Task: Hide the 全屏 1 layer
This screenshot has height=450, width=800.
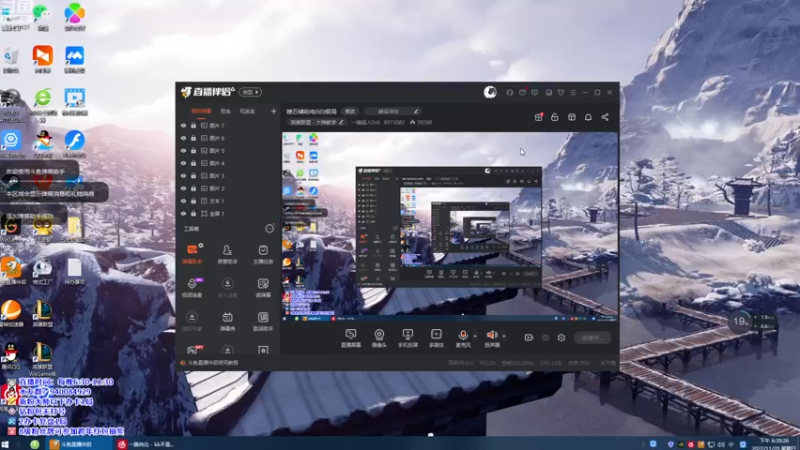Action: [184, 213]
